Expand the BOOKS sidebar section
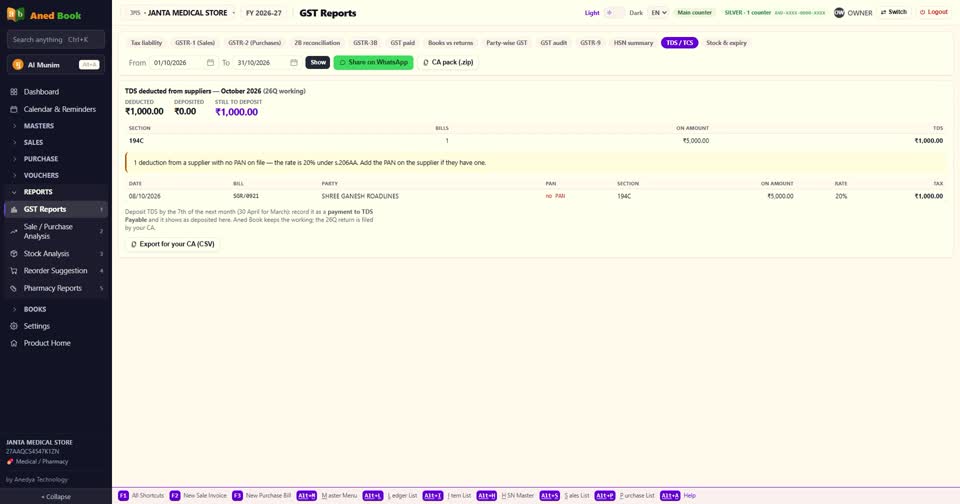The height and width of the screenshot is (504, 960). pos(56,309)
